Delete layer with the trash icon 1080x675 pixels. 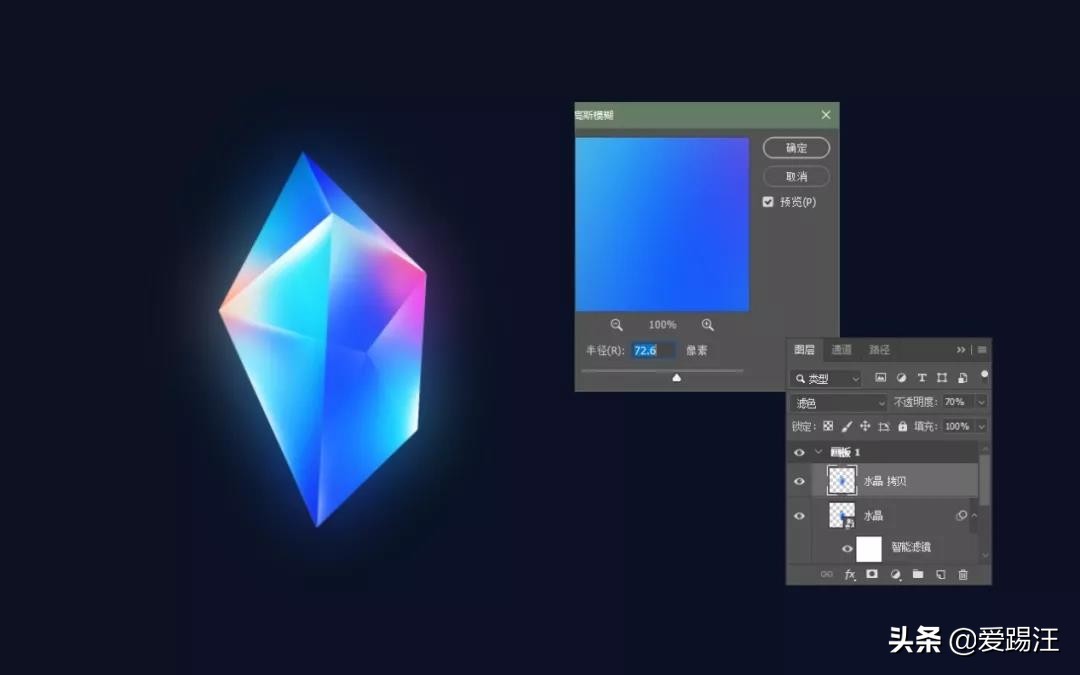coord(963,575)
